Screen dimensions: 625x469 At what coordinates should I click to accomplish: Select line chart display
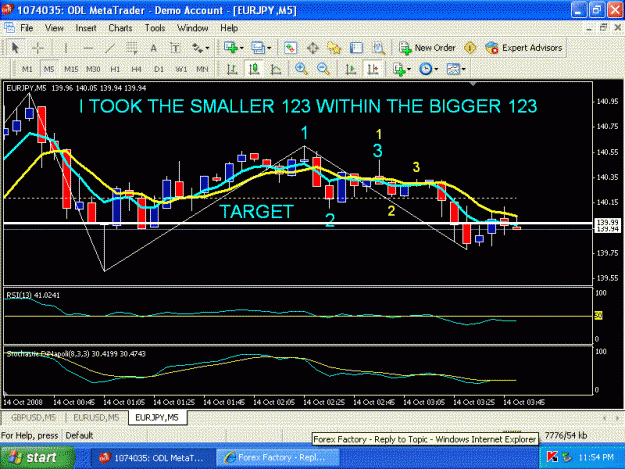(x=276, y=69)
